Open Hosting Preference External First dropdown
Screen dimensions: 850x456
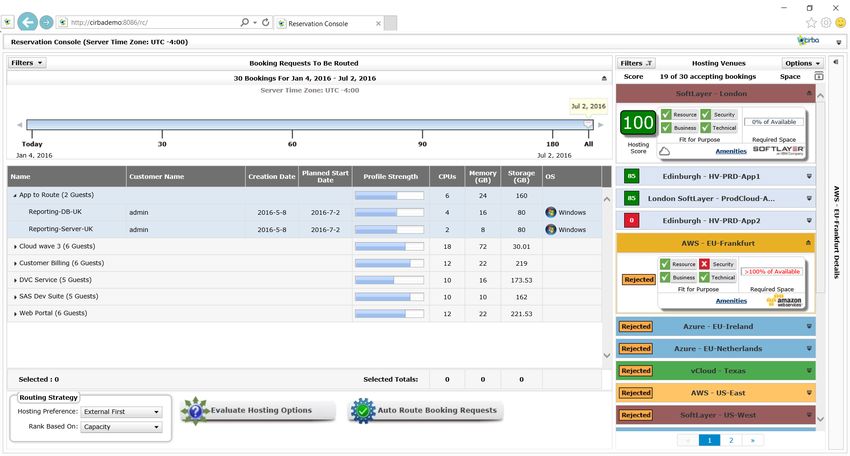[121, 412]
